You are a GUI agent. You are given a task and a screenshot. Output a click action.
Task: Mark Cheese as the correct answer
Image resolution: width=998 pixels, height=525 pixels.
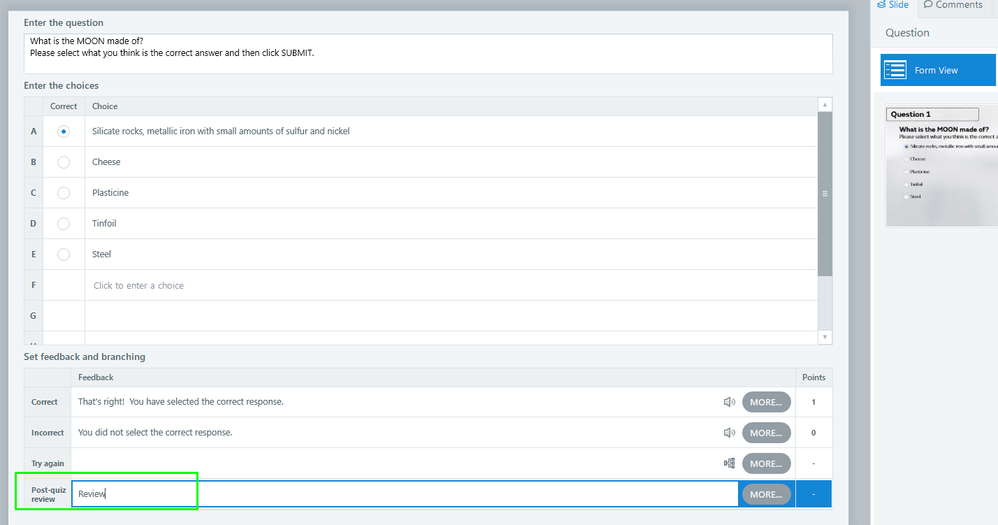[63, 162]
